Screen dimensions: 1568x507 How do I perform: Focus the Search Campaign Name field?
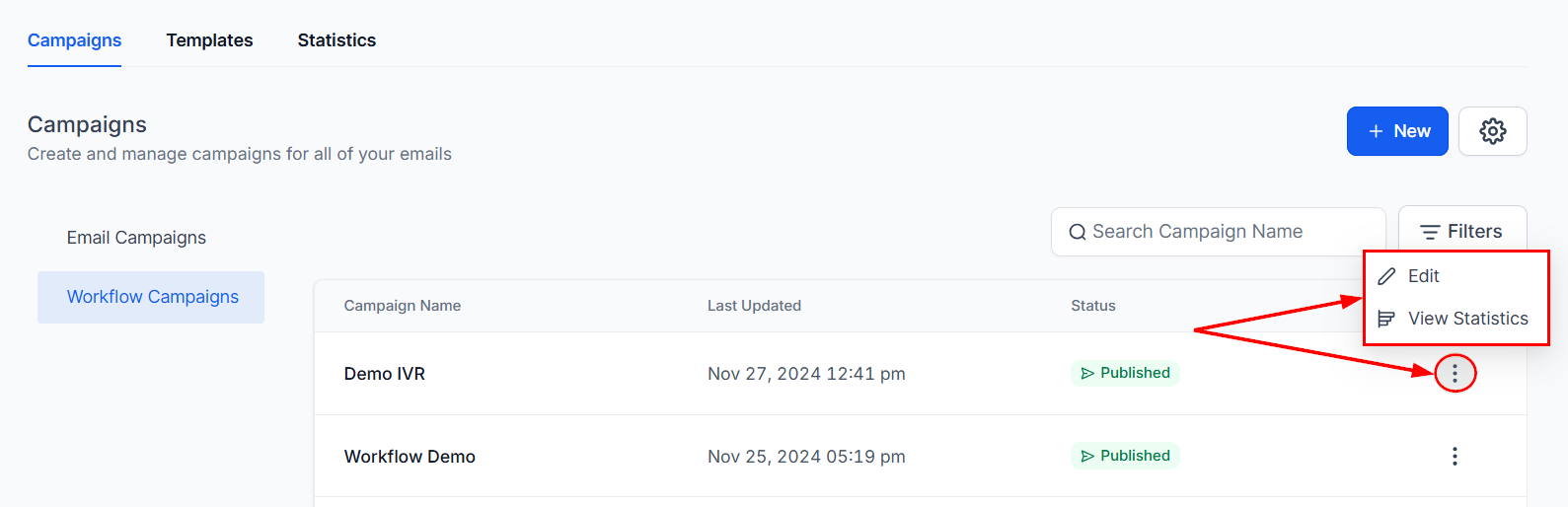(x=1224, y=232)
